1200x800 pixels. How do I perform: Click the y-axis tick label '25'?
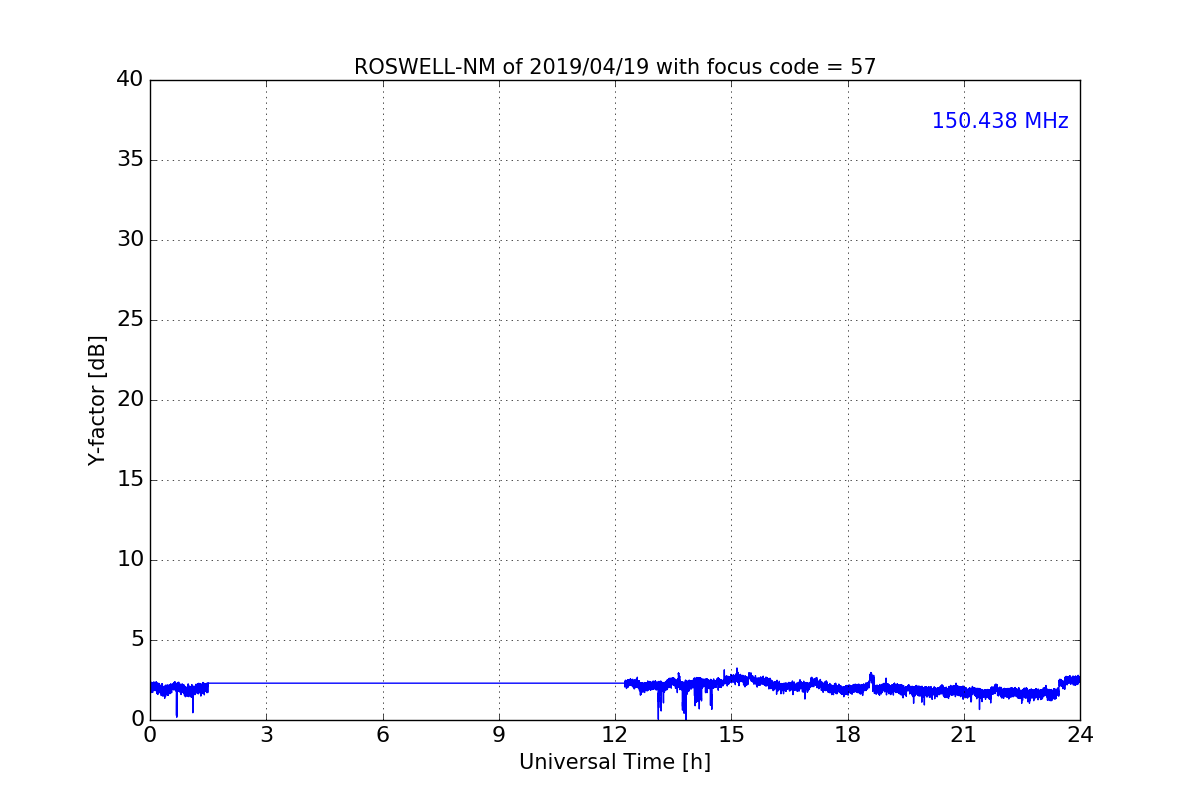point(130,319)
